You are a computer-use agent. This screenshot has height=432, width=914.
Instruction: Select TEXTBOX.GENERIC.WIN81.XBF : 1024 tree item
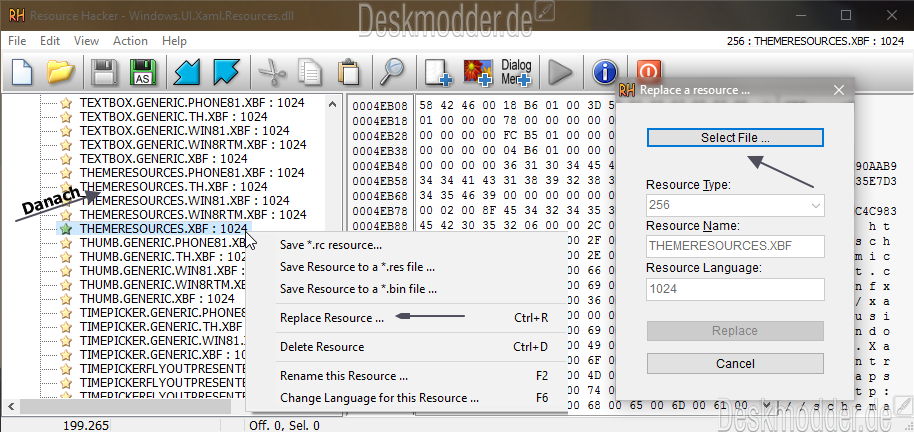[184, 131]
